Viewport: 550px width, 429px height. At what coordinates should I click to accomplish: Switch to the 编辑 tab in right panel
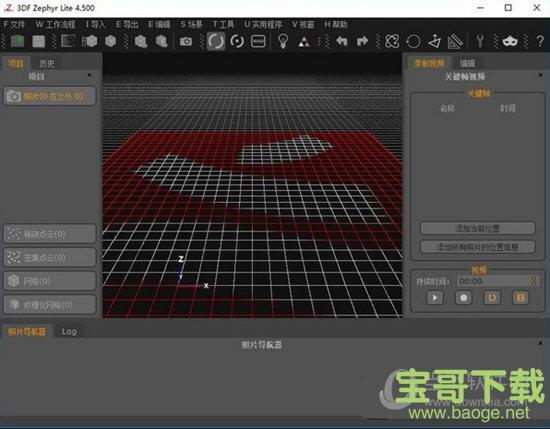tap(467, 63)
